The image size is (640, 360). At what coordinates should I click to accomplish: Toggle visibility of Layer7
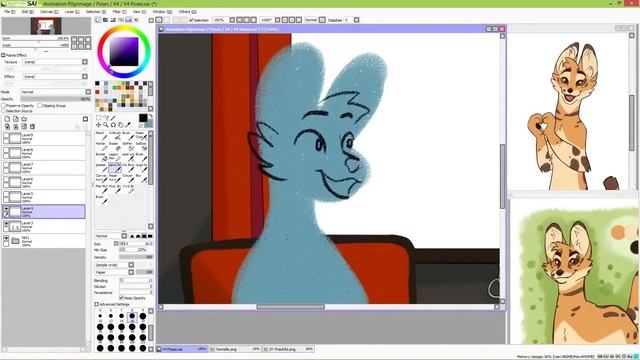click(6, 166)
